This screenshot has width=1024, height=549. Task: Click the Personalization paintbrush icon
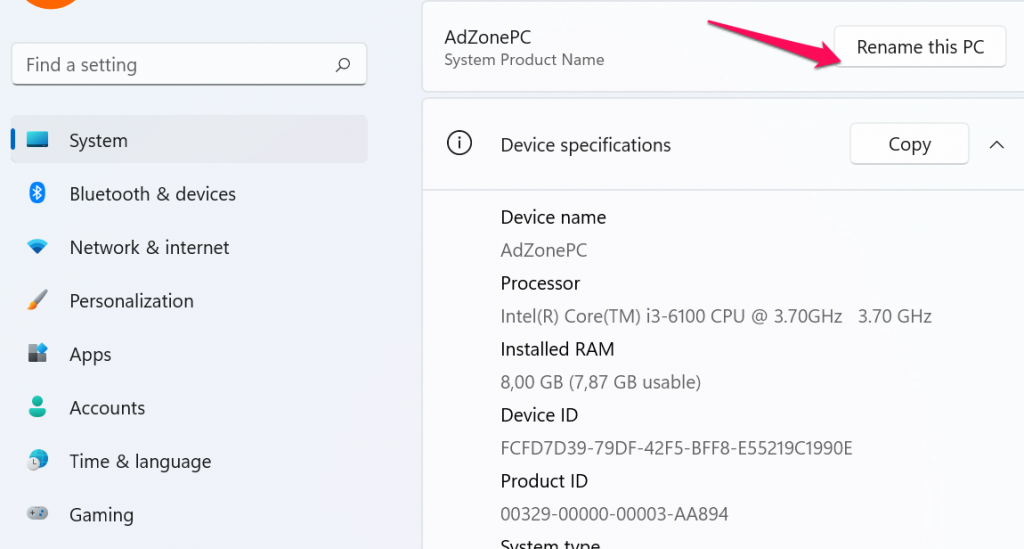coord(37,300)
